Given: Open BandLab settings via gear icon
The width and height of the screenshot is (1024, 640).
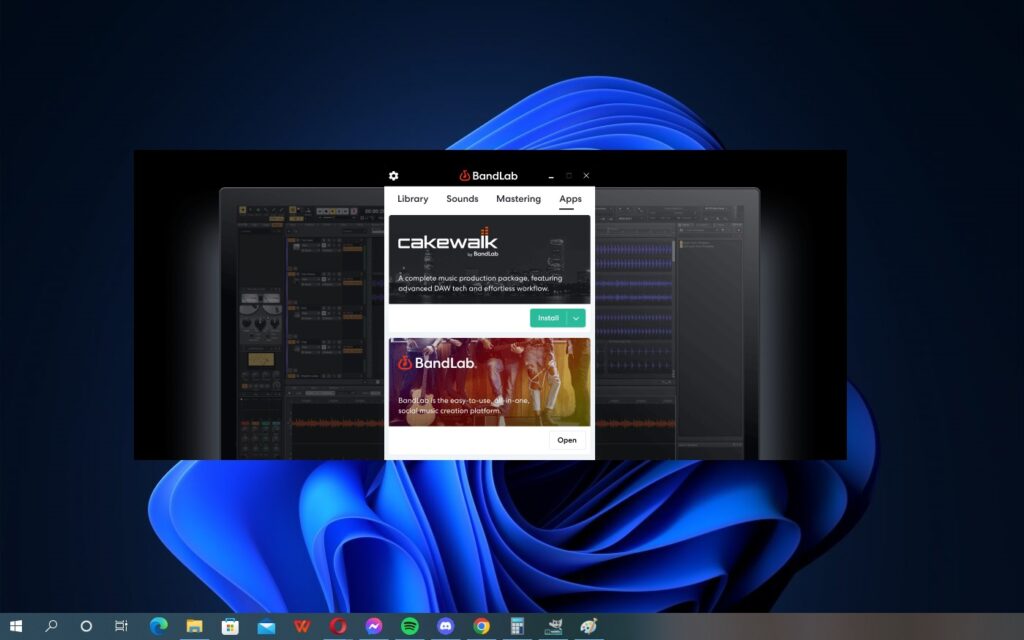Looking at the screenshot, I should coord(393,176).
